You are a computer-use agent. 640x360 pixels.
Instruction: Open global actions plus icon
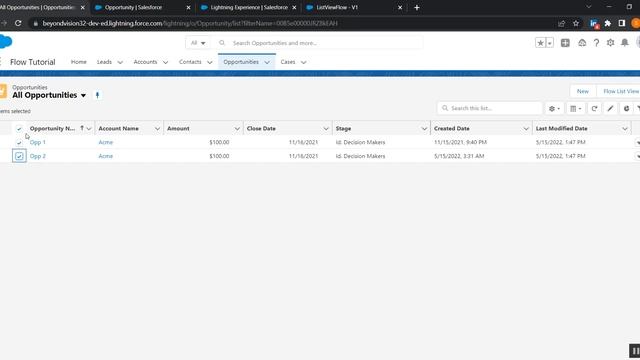point(565,43)
